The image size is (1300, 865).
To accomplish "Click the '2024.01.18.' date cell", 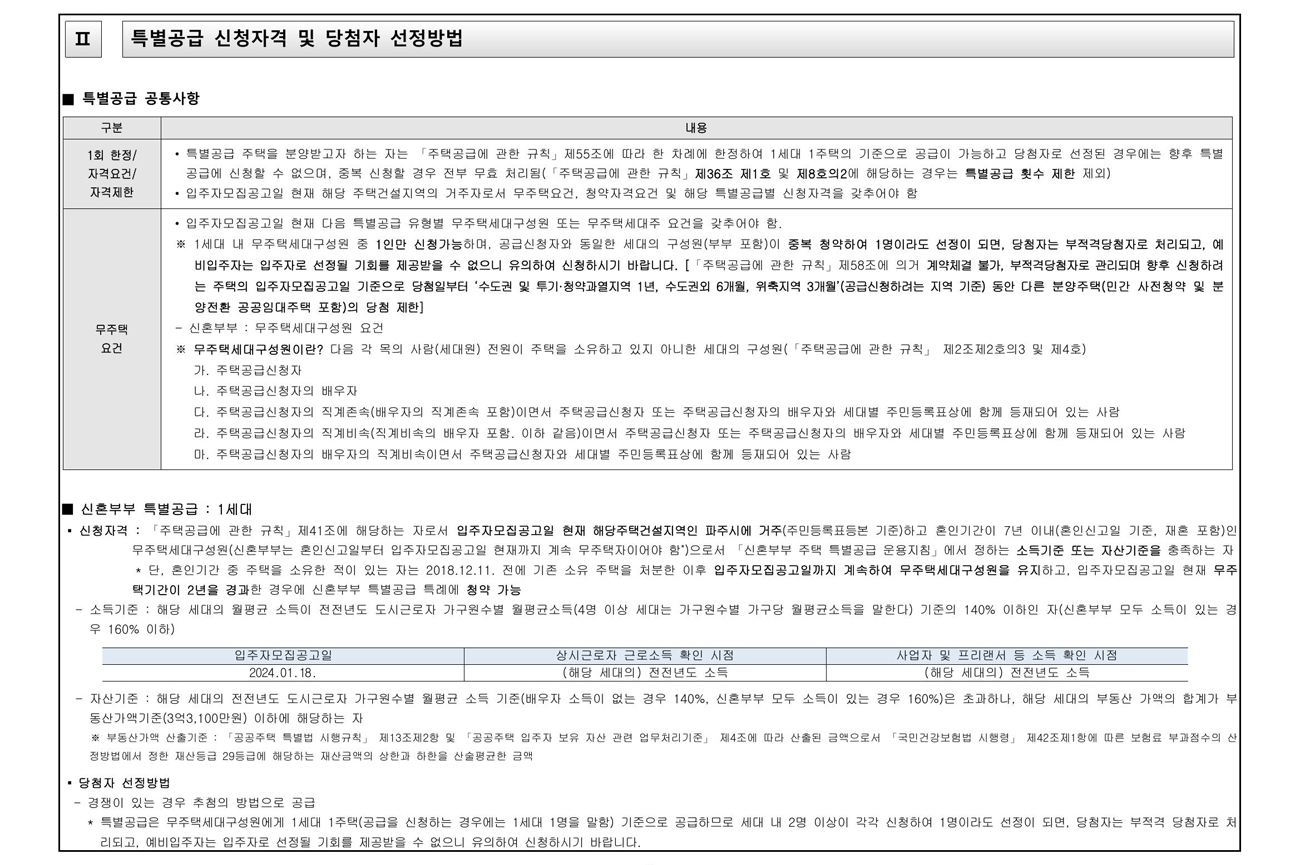I will click(x=283, y=673).
